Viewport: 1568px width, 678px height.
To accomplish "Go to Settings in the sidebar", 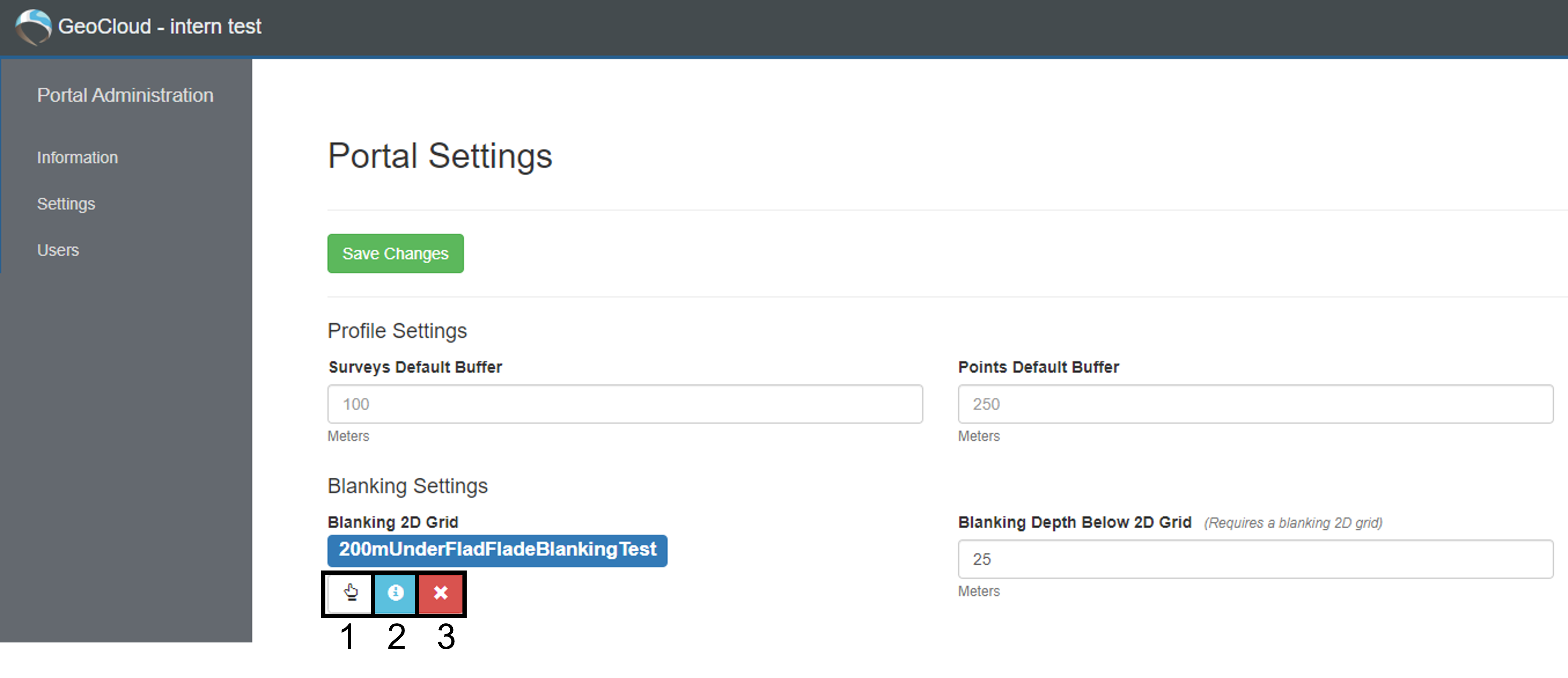I will pyautogui.click(x=66, y=204).
